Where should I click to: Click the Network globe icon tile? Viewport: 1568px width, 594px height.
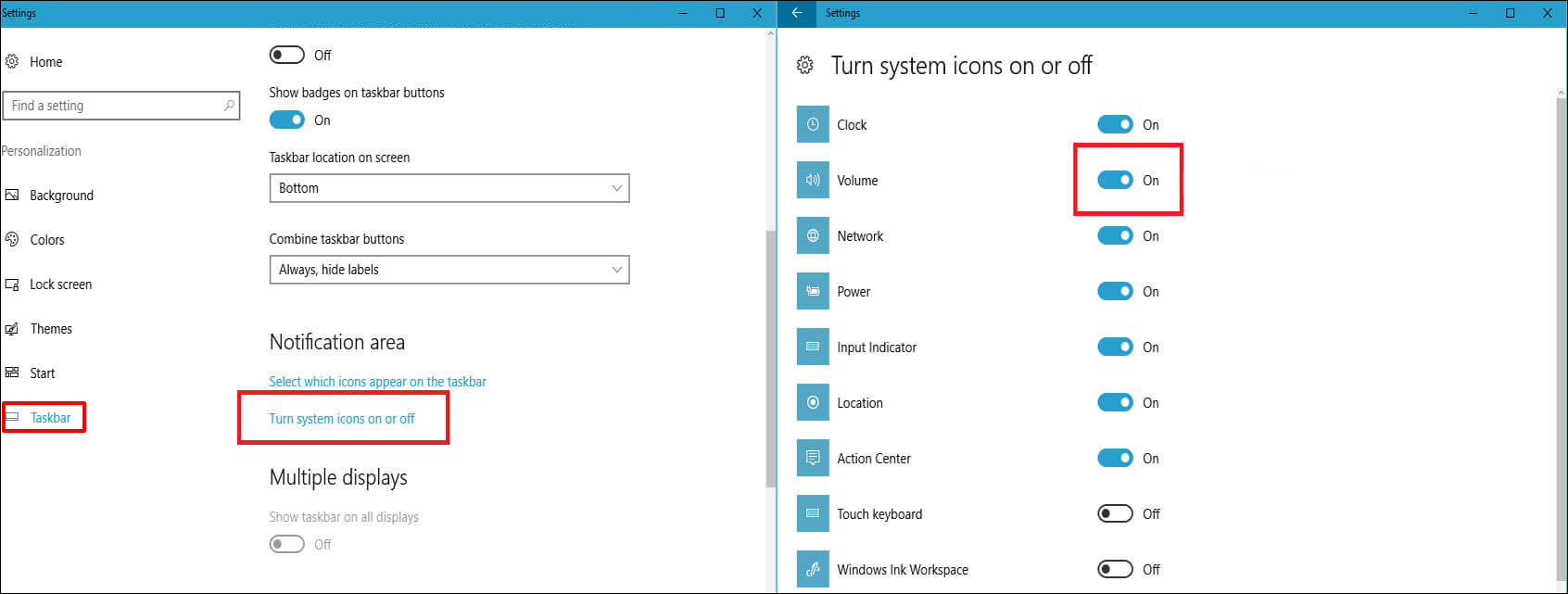(813, 235)
